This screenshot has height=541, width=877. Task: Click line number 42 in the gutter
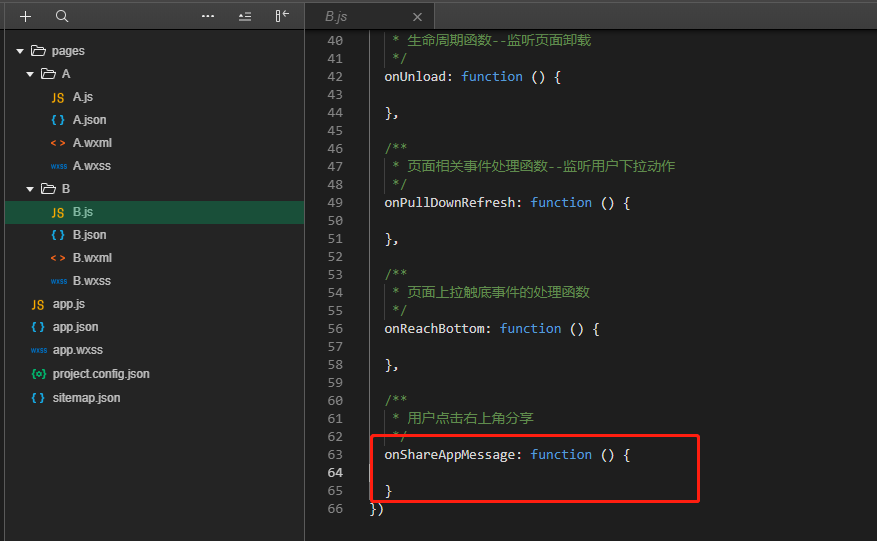coord(335,77)
